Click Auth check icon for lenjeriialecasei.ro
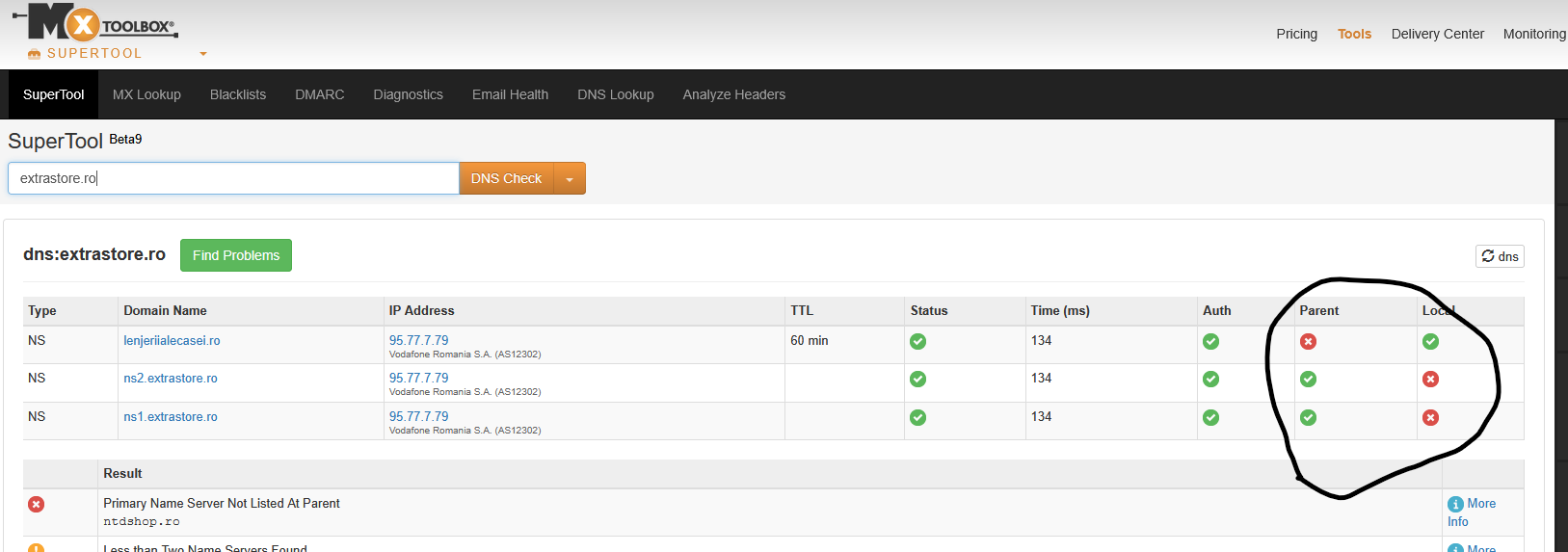Viewport: 1568px width, 552px height. coord(1211,341)
